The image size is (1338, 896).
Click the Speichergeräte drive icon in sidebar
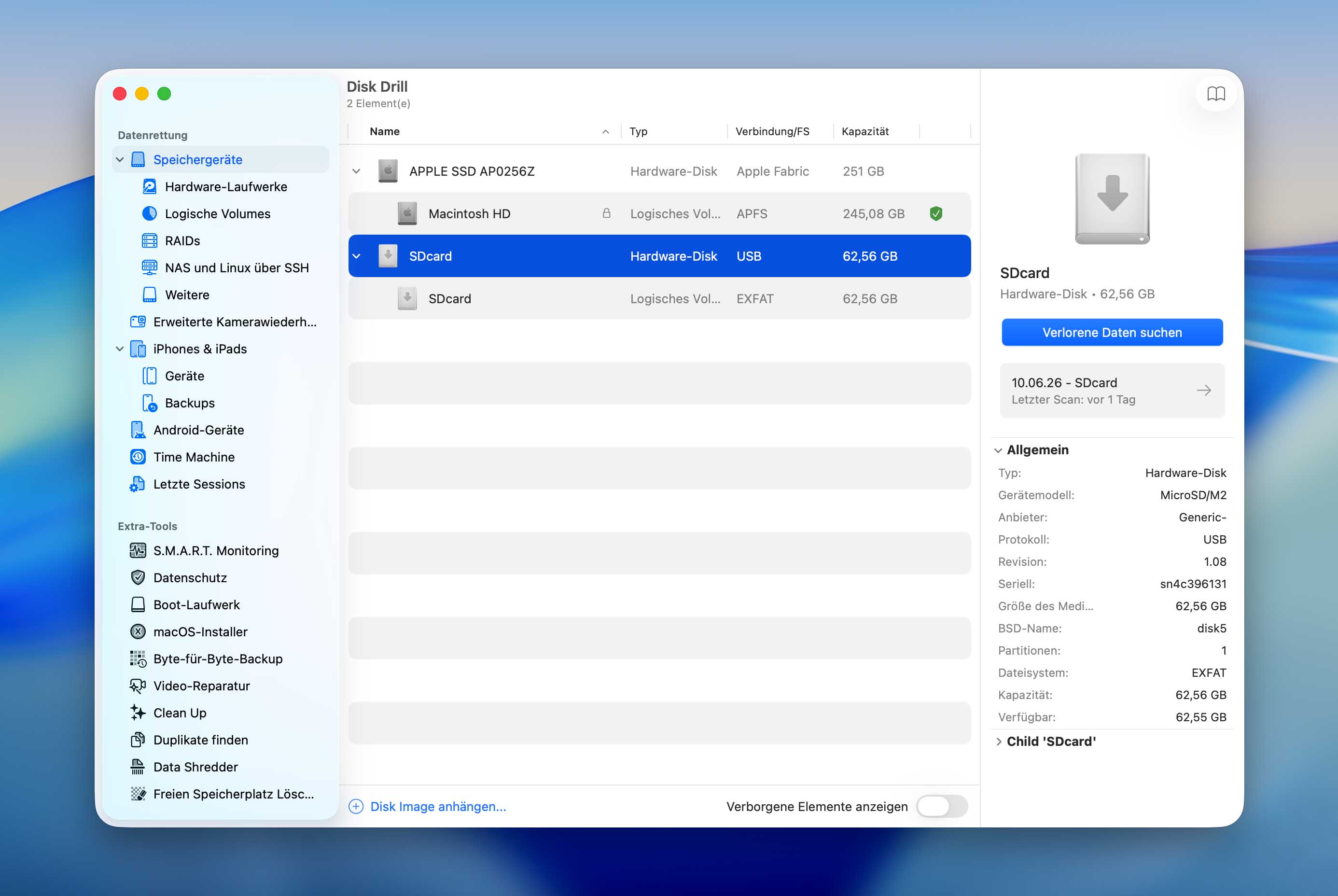click(138, 159)
